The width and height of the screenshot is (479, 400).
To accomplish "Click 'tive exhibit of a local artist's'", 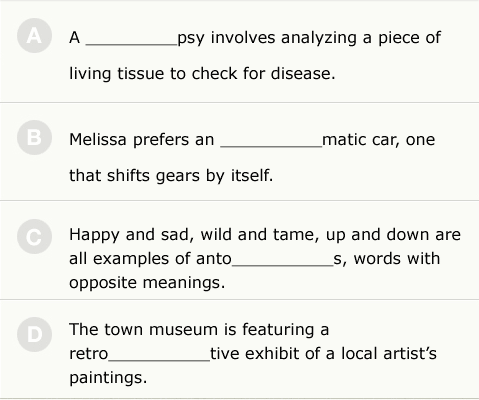I will point(323,354).
